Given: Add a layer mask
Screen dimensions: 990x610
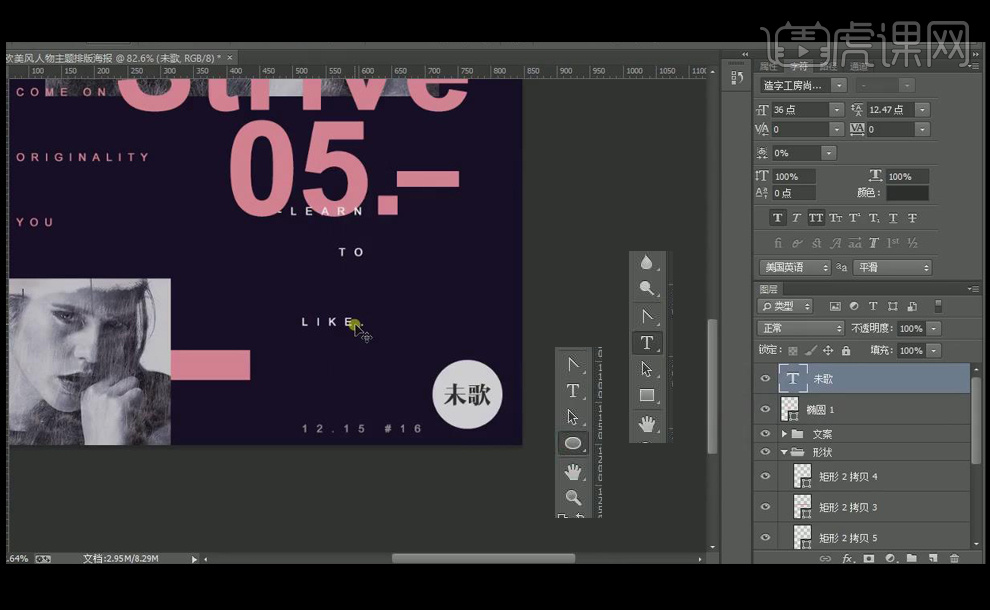Looking at the screenshot, I should (x=869, y=558).
